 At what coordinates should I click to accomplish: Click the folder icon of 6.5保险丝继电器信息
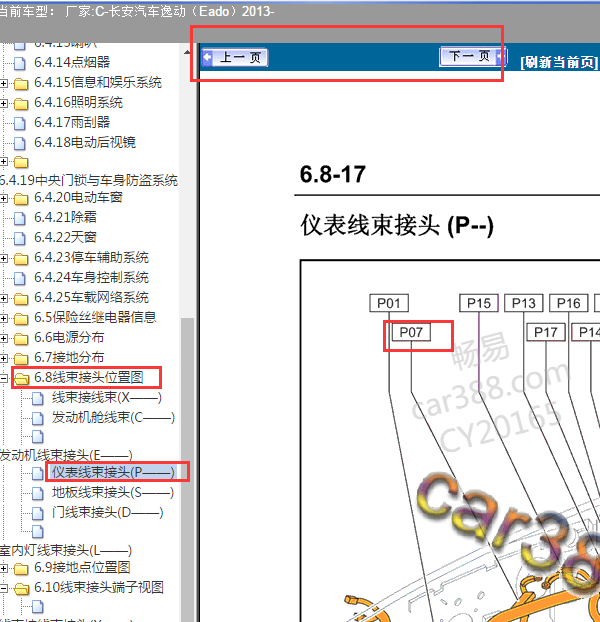(21, 318)
